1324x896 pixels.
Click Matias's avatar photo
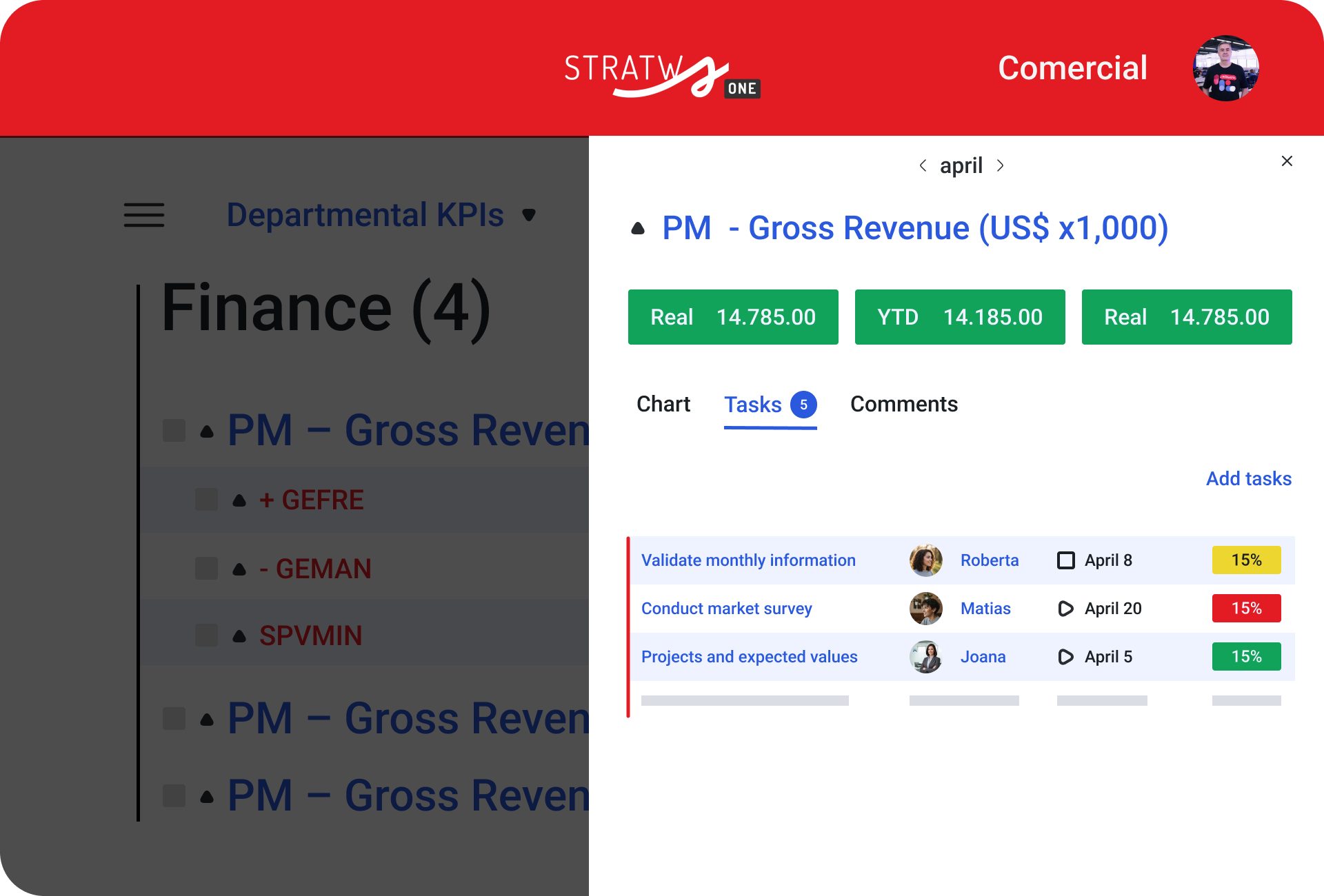click(925, 609)
